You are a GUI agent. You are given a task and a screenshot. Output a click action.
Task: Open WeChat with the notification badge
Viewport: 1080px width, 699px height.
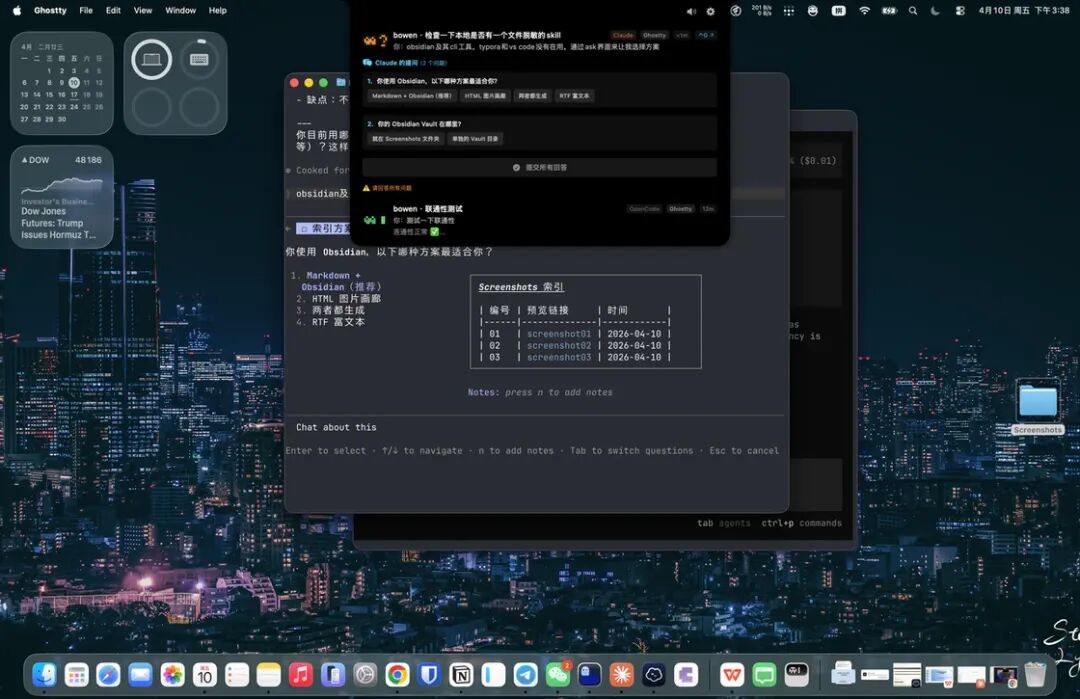(x=557, y=675)
